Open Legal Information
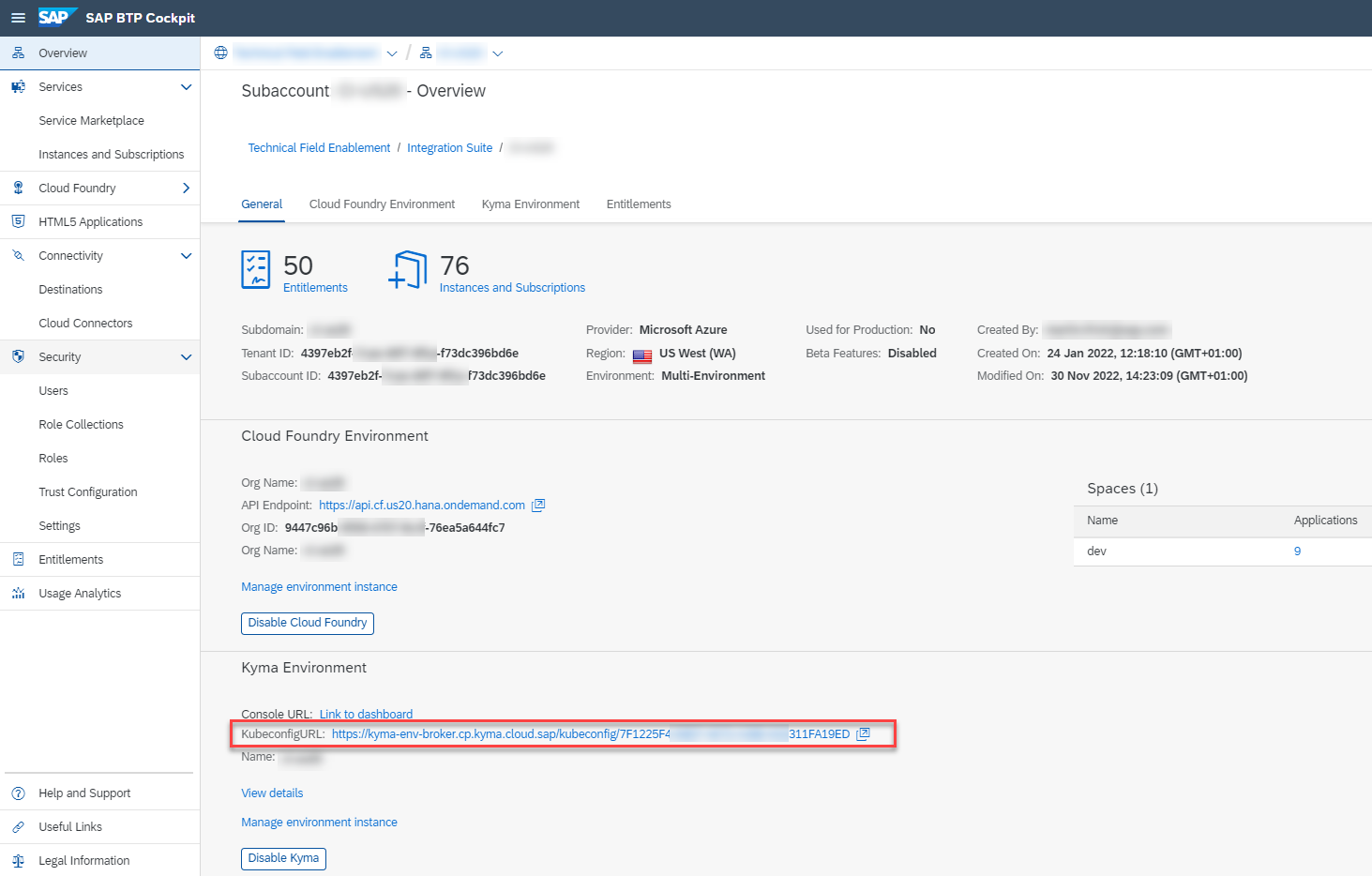1372x876 pixels. click(84, 861)
